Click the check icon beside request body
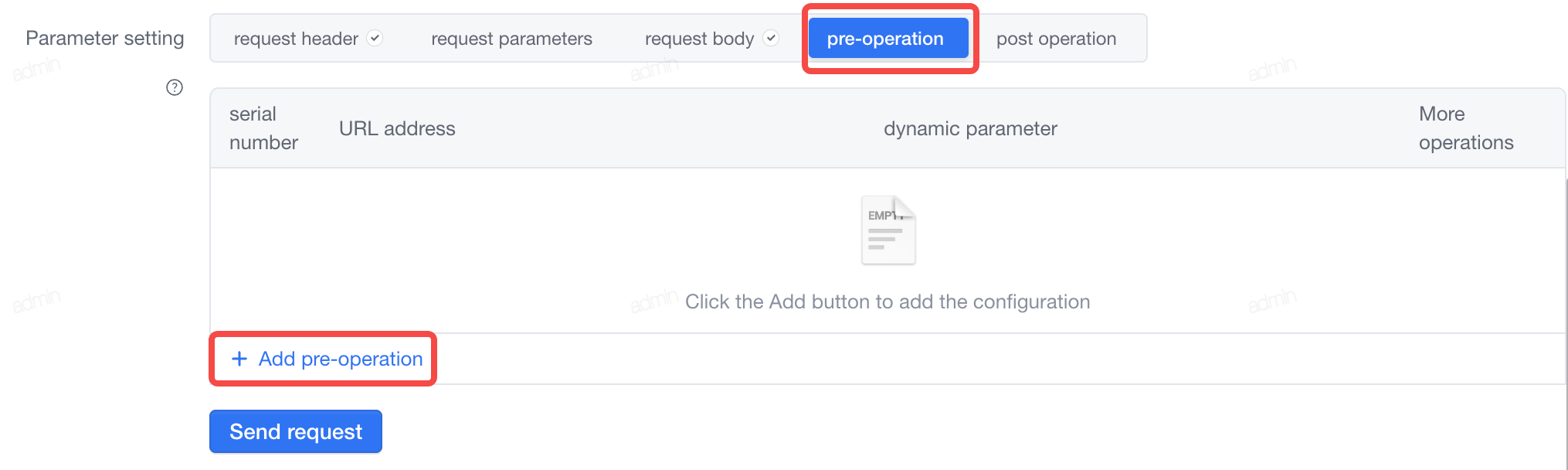The width and height of the screenshot is (1568, 470). (771, 38)
